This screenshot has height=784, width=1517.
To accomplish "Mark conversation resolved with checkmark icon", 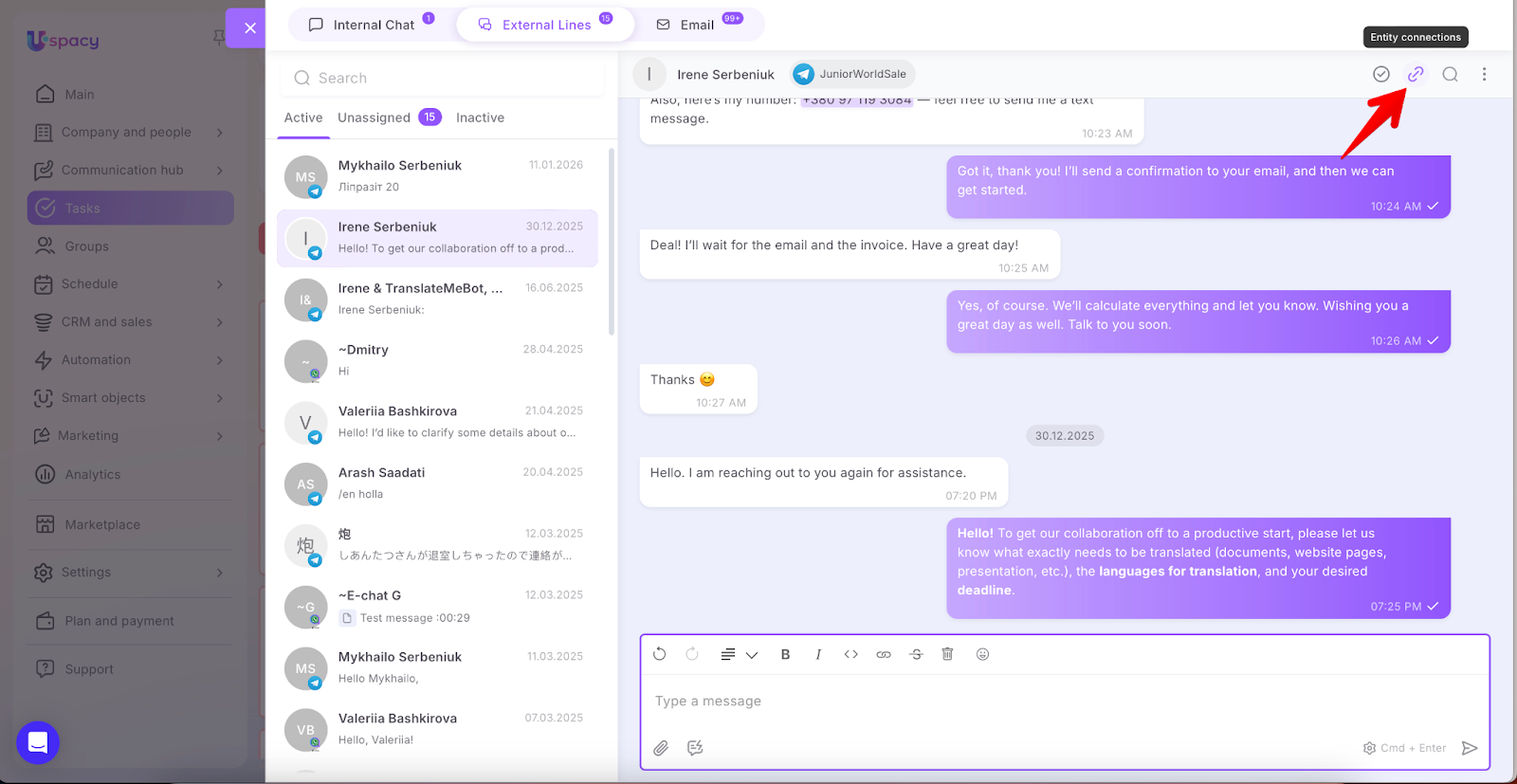I will (1381, 74).
